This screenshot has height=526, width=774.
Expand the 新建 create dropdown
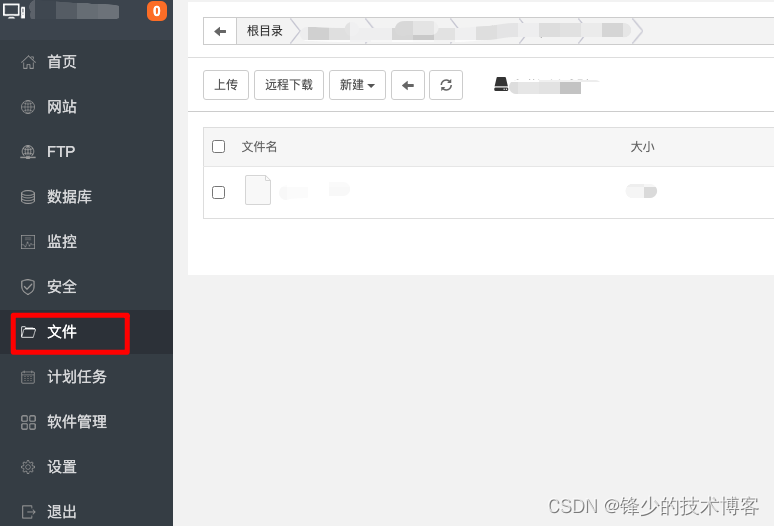357,85
